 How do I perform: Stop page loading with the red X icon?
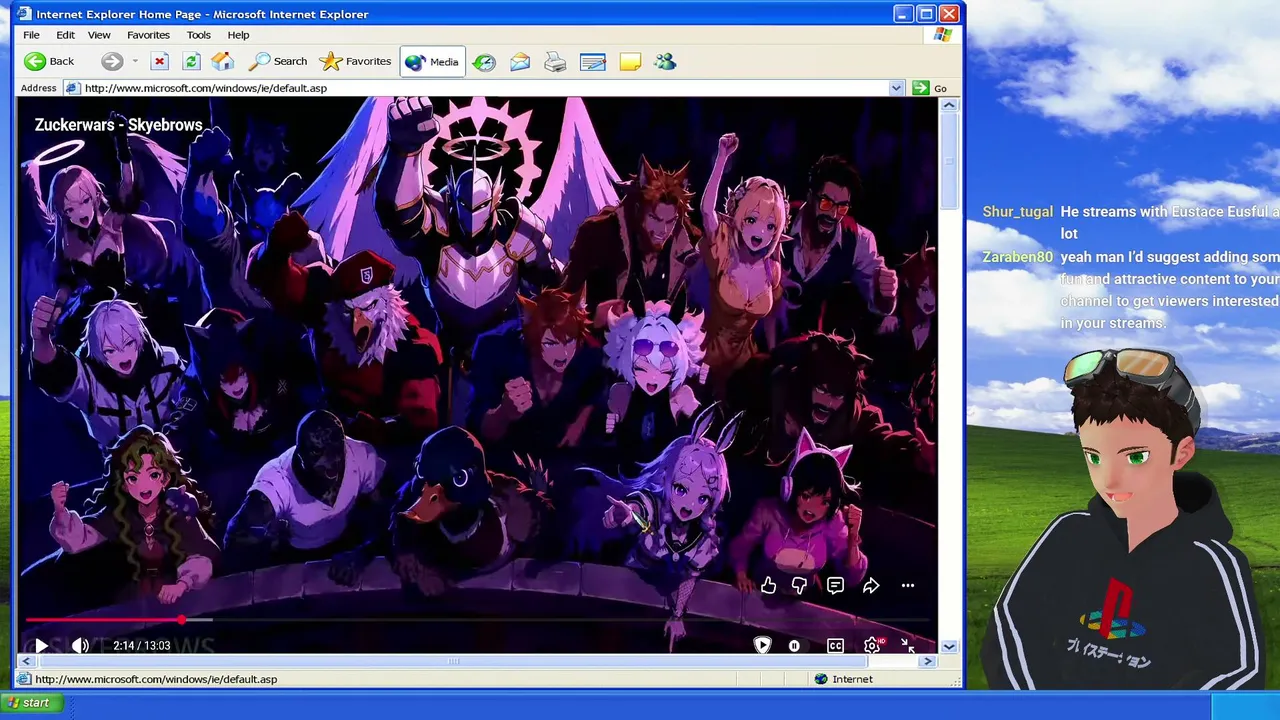coord(159,61)
